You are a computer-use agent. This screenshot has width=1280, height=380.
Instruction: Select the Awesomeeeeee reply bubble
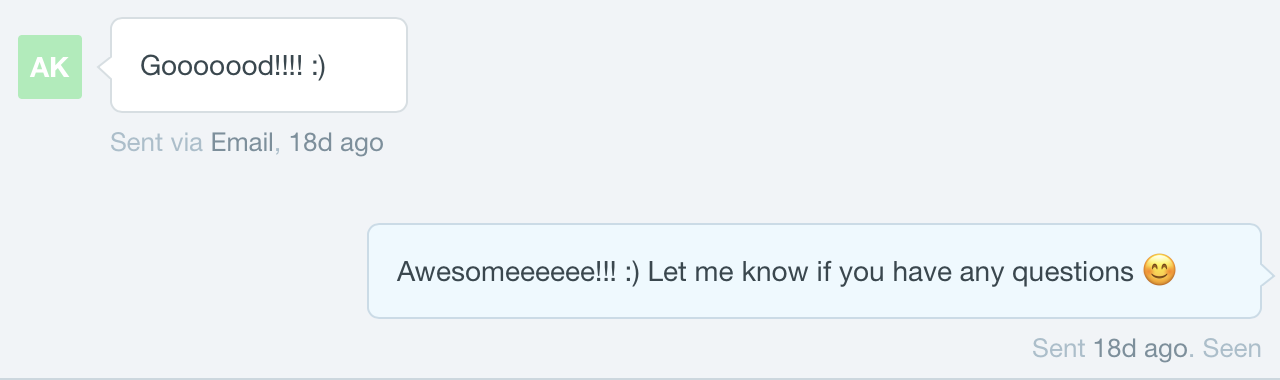(815, 271)
